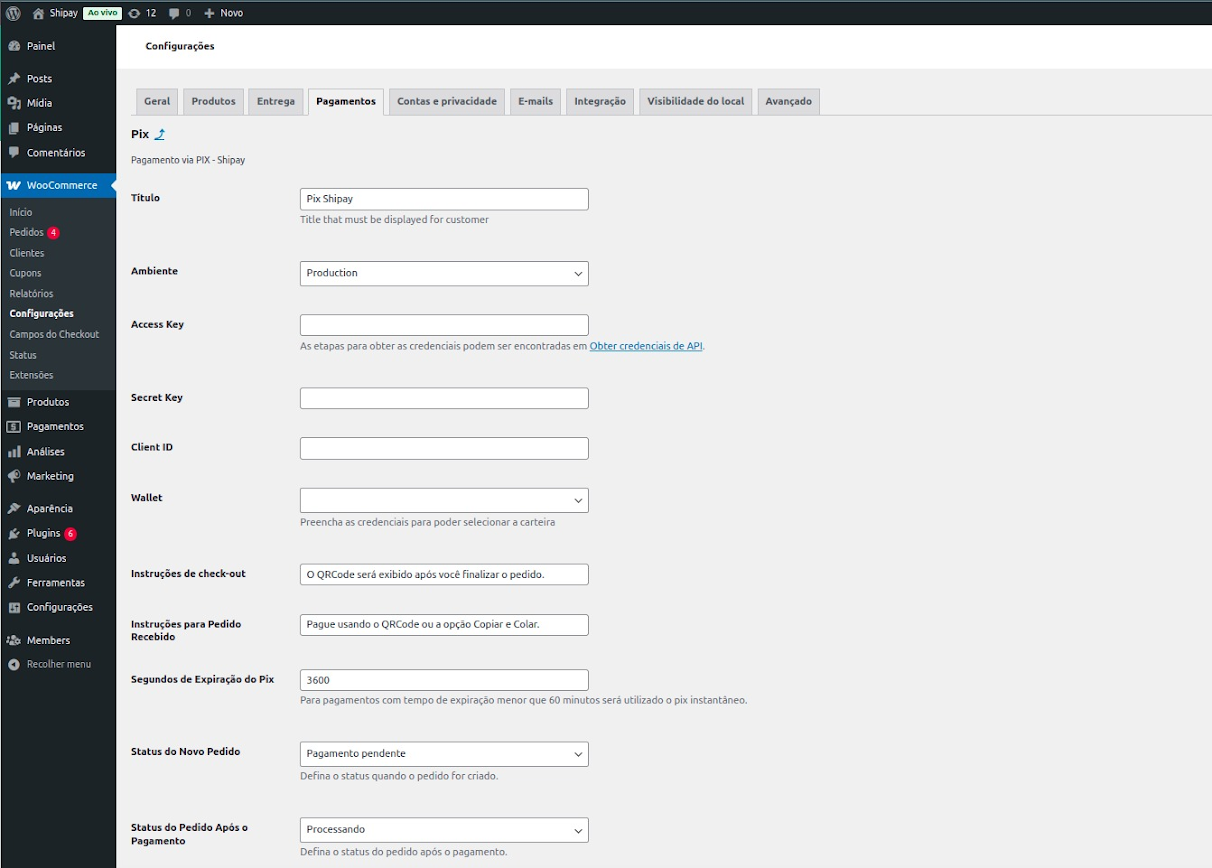Viewport: 1212px width, 868px height.
Task: Click the Marketing megaphone icon
Action: click(x=14, y=476)
